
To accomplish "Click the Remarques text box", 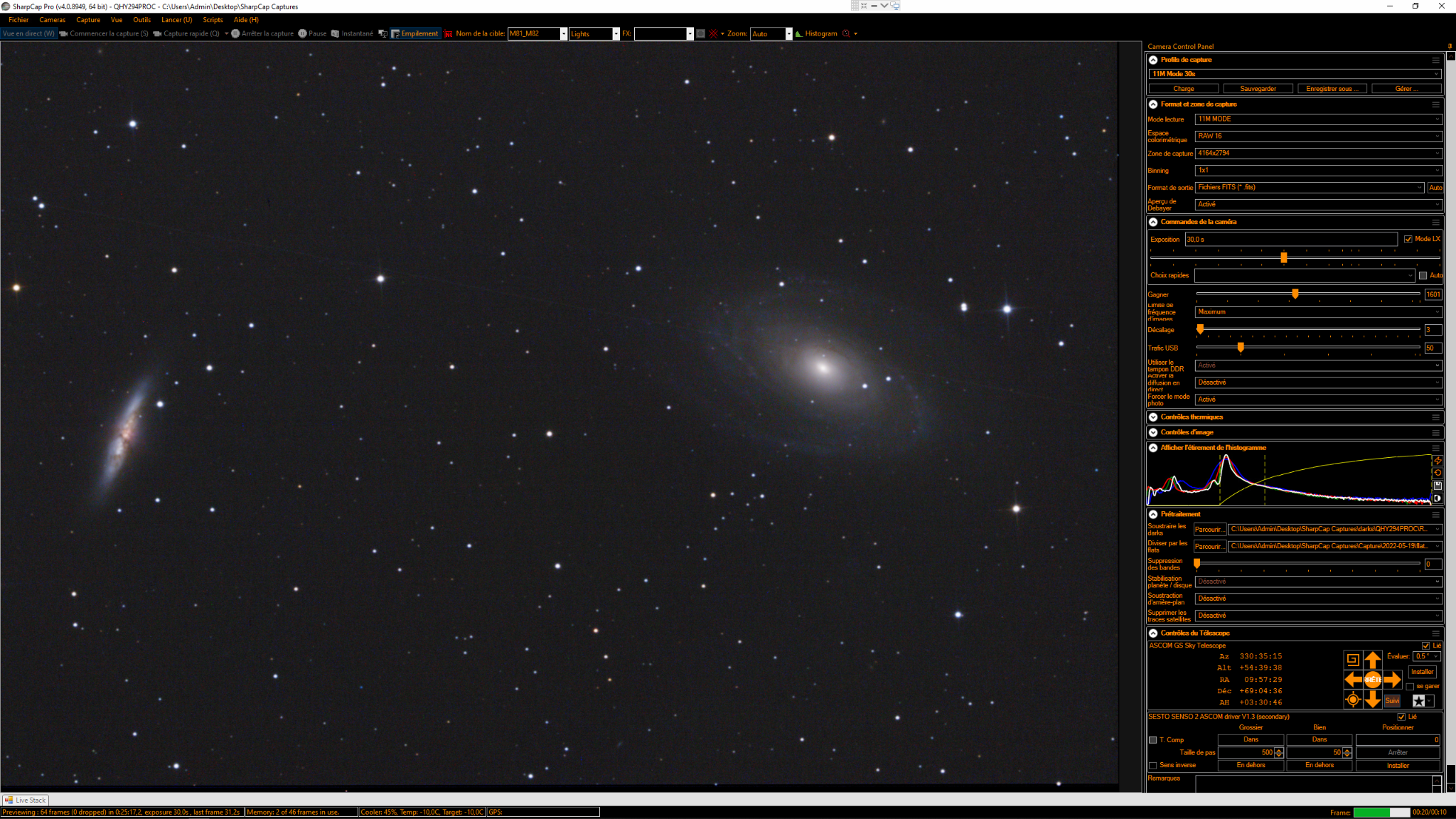I will (1313, 783).
